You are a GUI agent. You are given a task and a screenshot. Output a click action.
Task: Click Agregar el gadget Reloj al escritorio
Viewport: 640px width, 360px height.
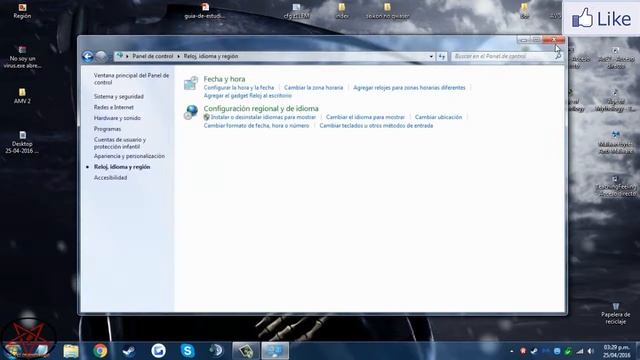point(247,96)
